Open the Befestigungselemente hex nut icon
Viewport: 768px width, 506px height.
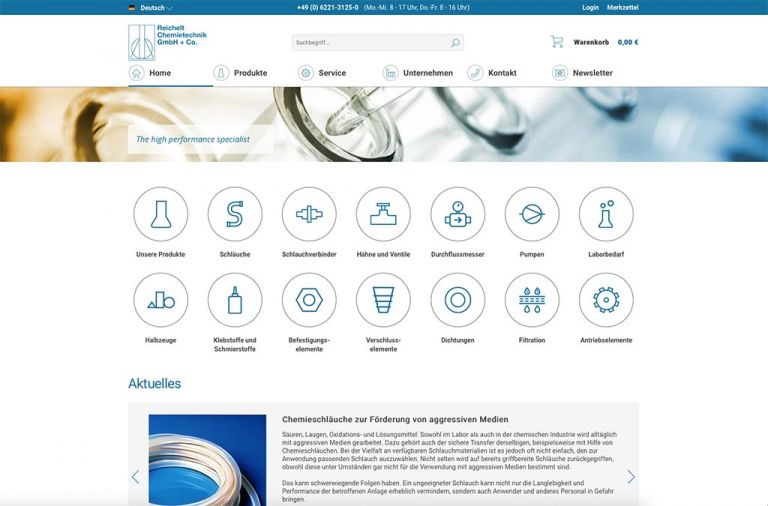coord(309,300)
